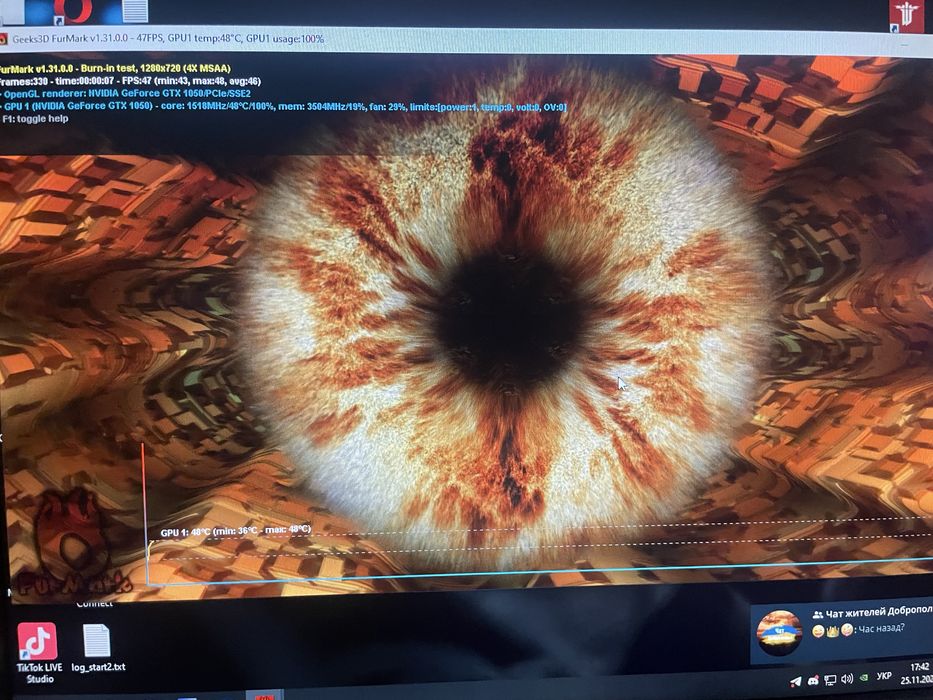This screenshot has height=700, width=933.
Task: Open the TikTok LIVE Studio desktop shortcut
Action: click(x=37, y=652)
